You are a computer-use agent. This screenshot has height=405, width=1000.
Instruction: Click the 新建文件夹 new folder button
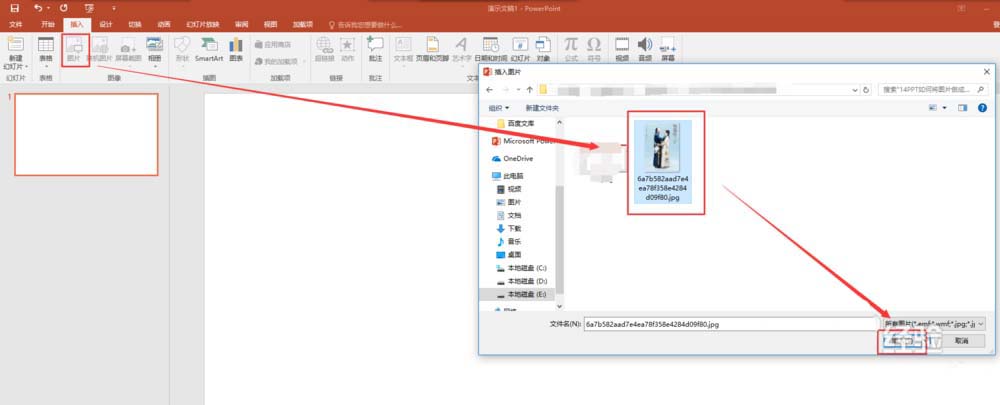[x=542, y=108]
